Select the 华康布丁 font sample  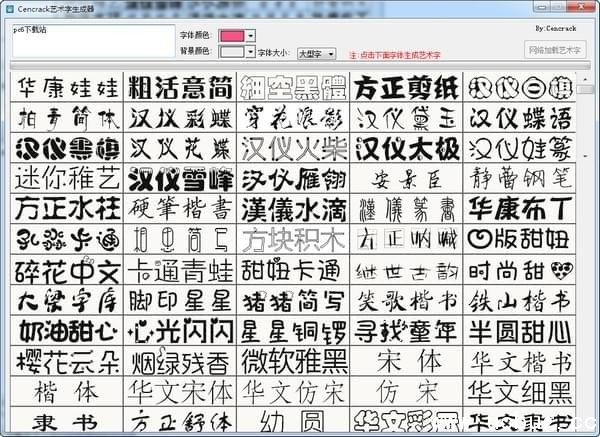519,209
